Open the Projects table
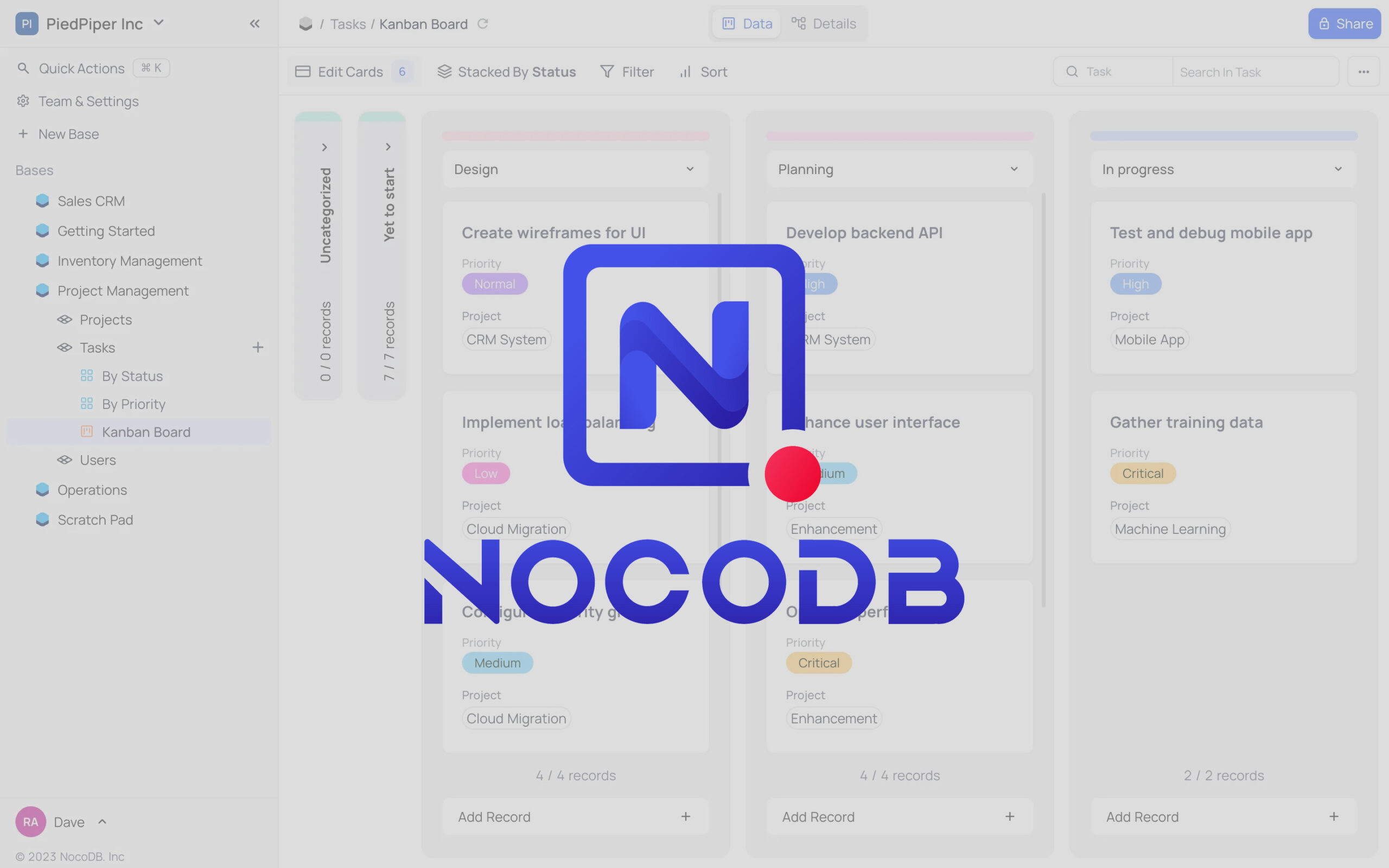Image resolution: width=1389 pixels, height=868 pixels. pos(106,319)
